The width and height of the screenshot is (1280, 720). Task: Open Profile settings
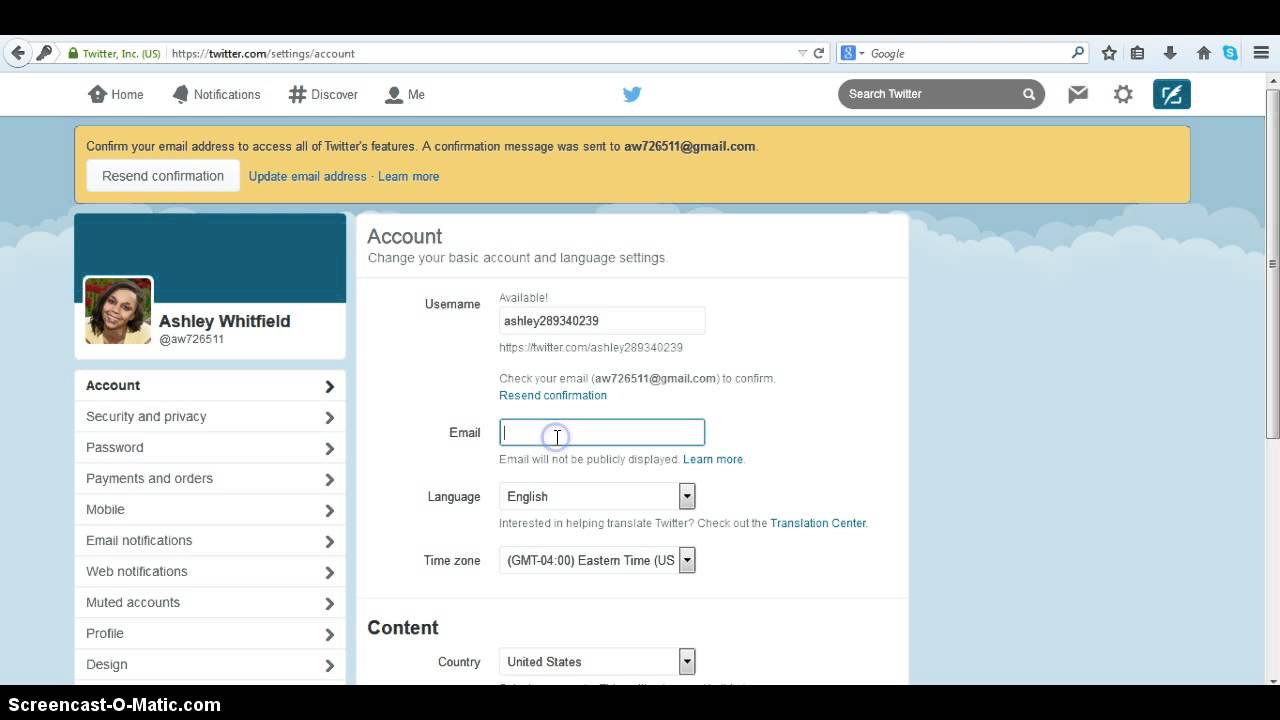point(210,634)
